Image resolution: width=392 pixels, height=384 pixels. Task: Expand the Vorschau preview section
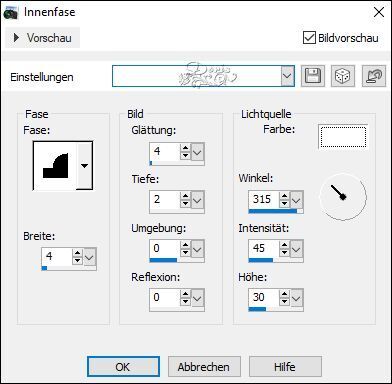[x=42, y=38]
